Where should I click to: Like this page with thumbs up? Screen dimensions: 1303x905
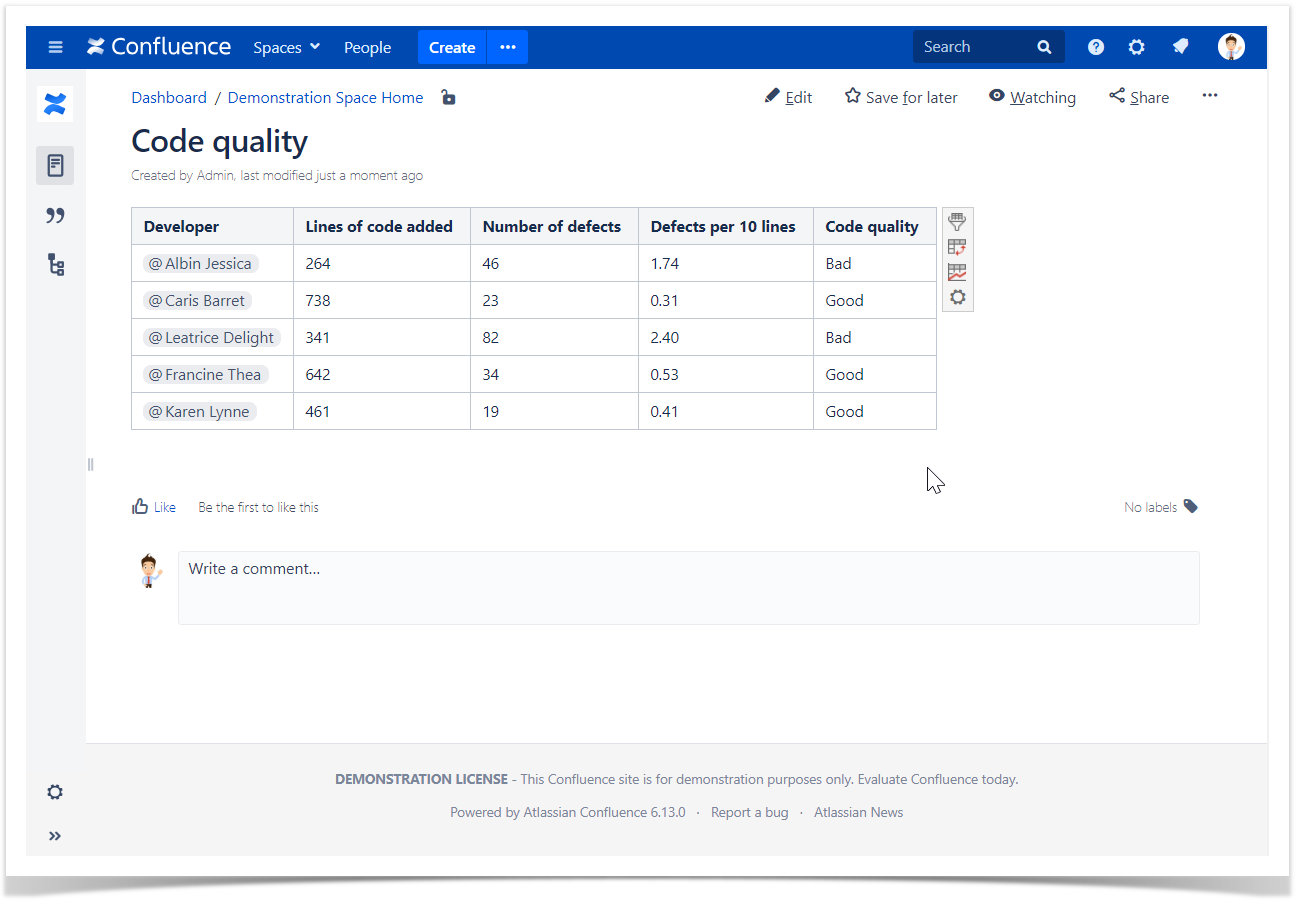pyautogui.click(x=153, y=507)
